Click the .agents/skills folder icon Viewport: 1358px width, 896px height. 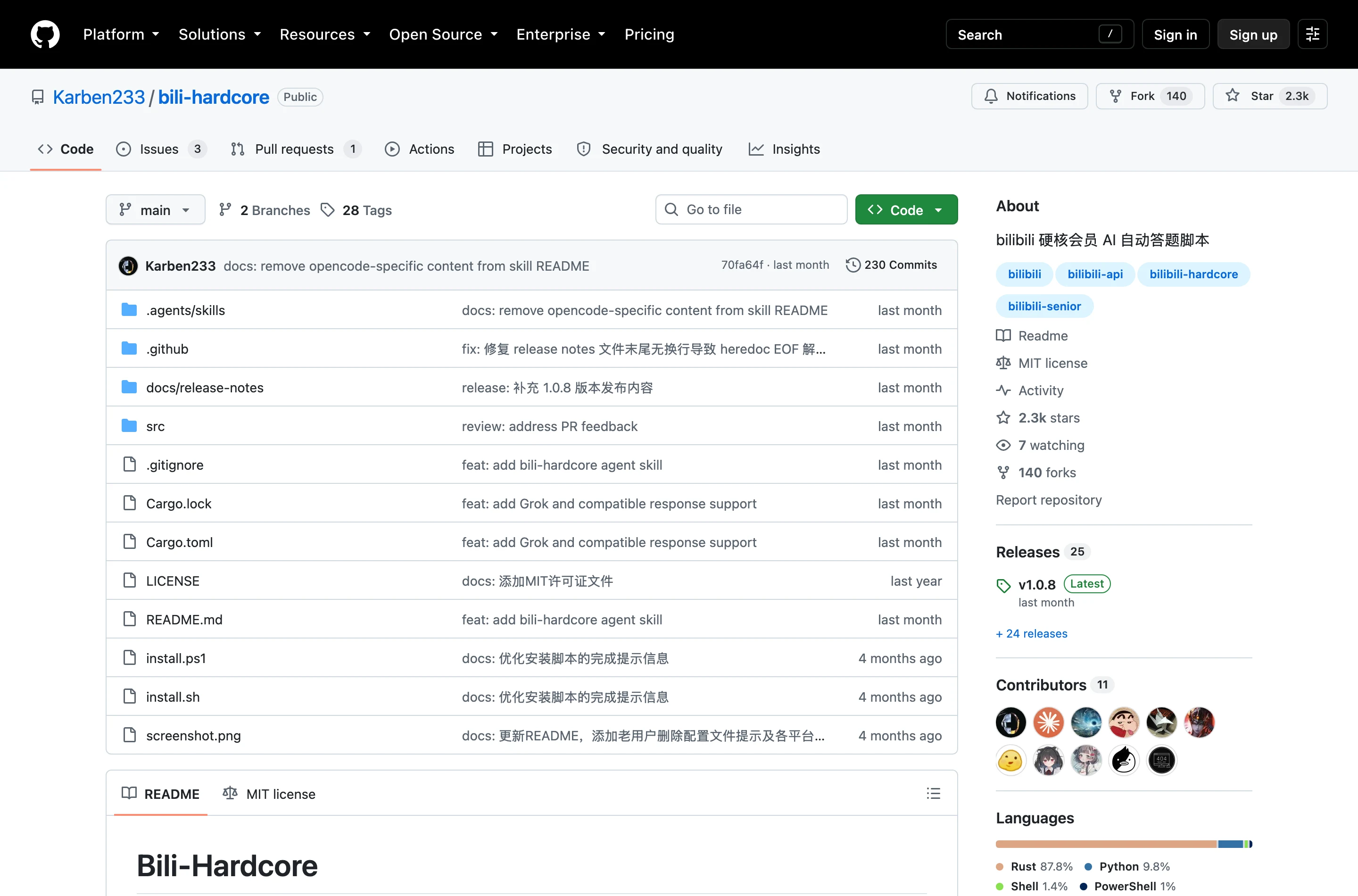129,310
